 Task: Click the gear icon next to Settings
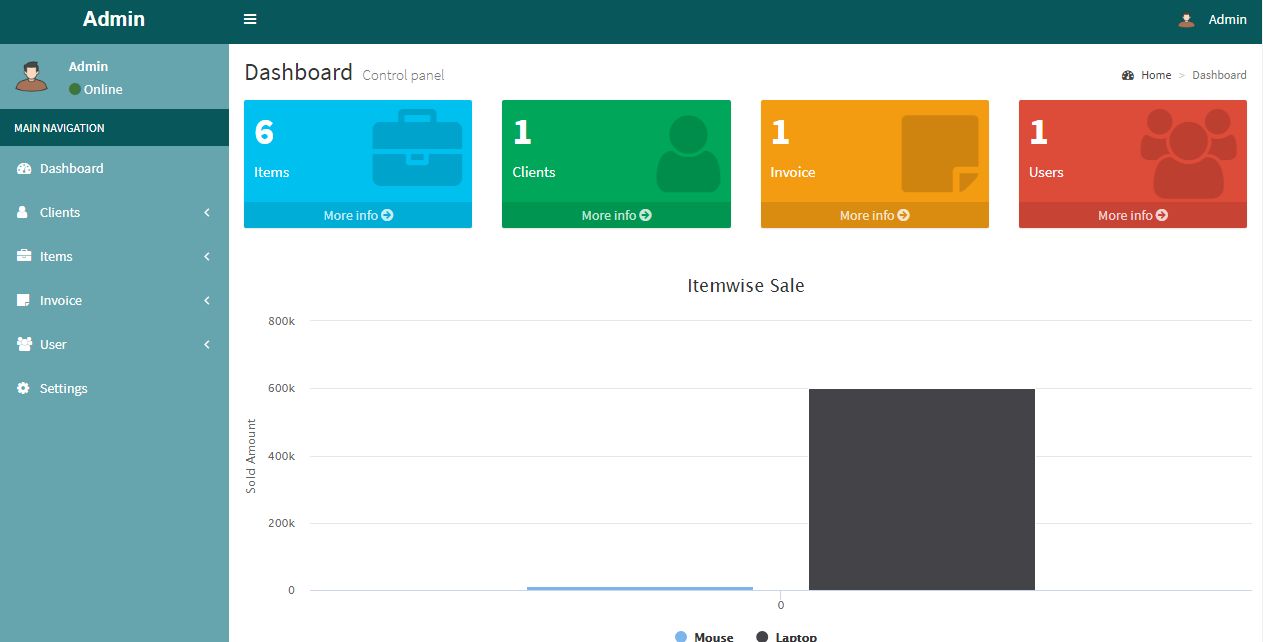tap(24, 388)
